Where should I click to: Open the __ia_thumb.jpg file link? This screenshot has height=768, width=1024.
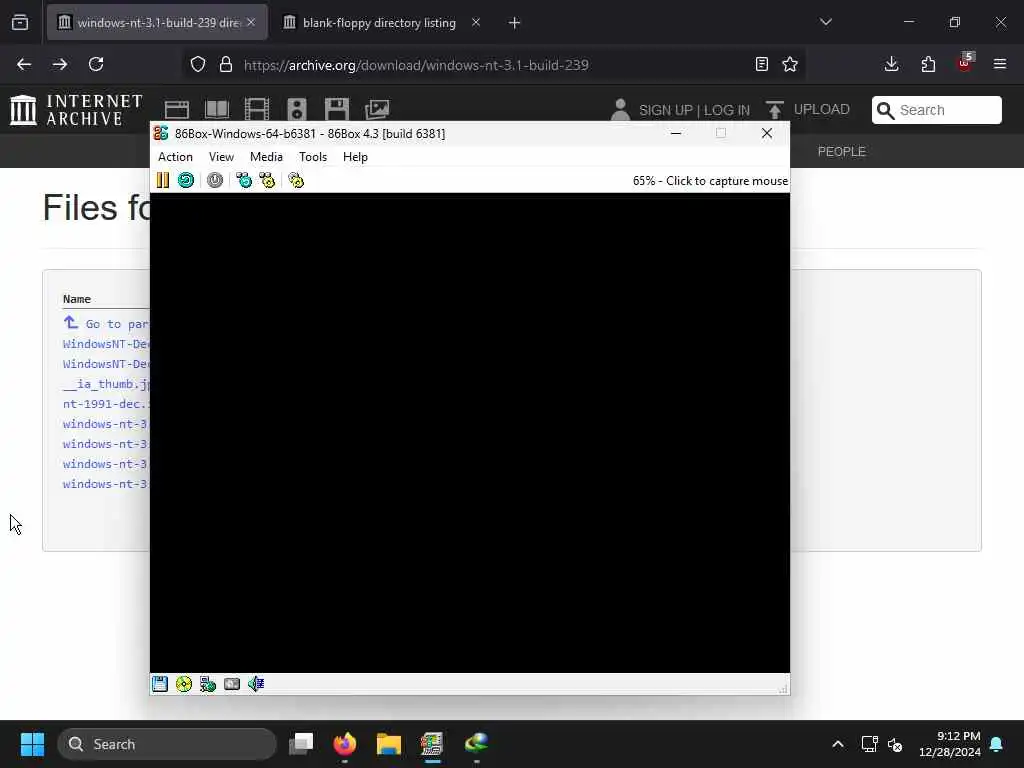point(106,384)
